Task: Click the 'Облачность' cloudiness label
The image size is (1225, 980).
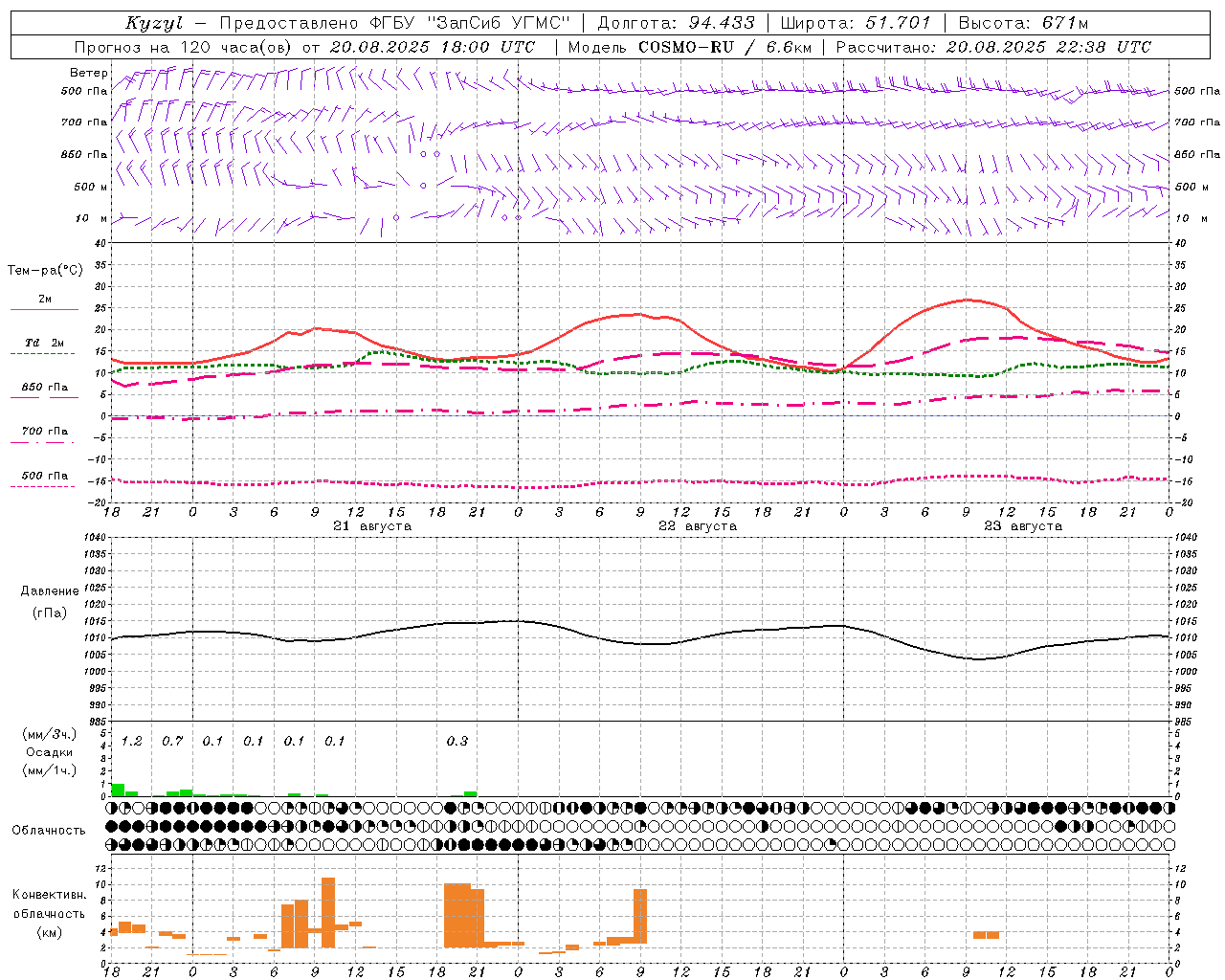Action: [49, 830]
